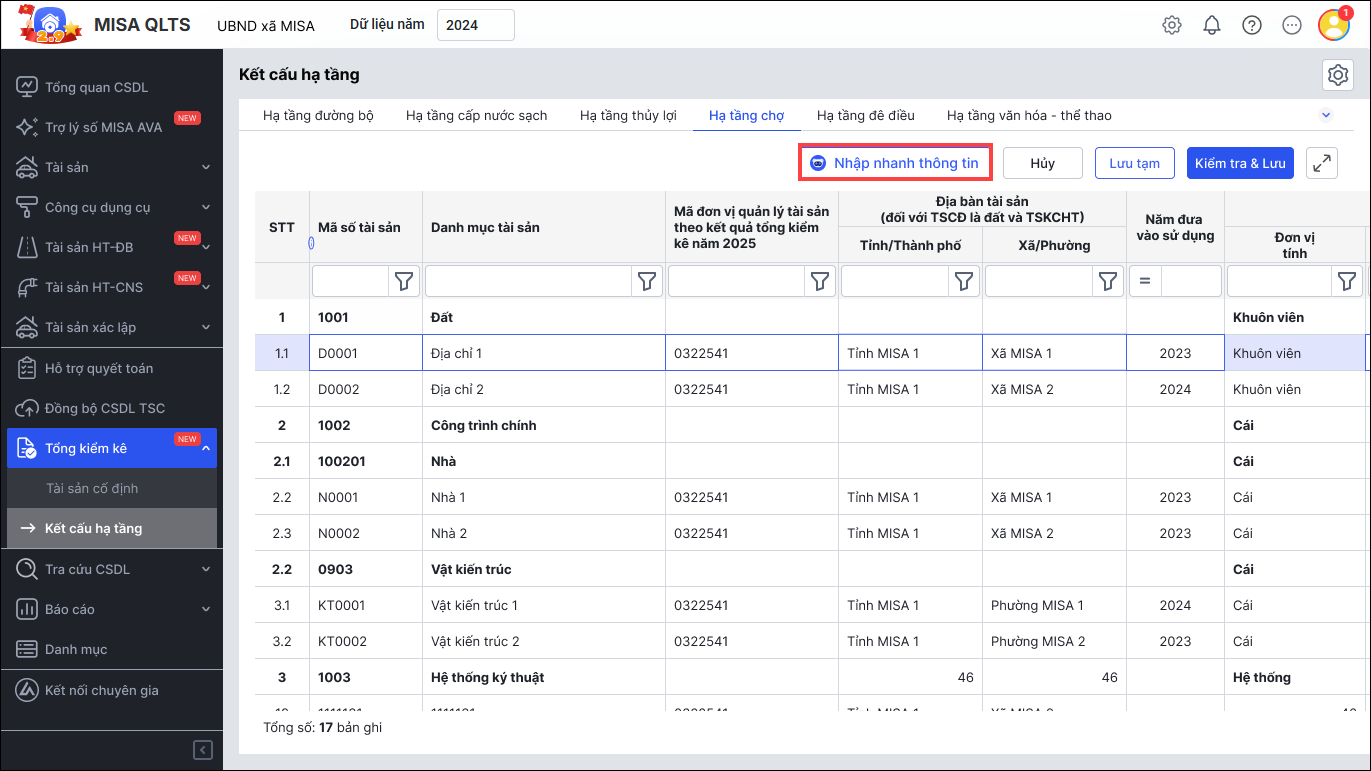Viewport: 1371px width, 771px height.
Task: Open the help question mark icon
Action: pyautogui.click(x=1252, y=25)
